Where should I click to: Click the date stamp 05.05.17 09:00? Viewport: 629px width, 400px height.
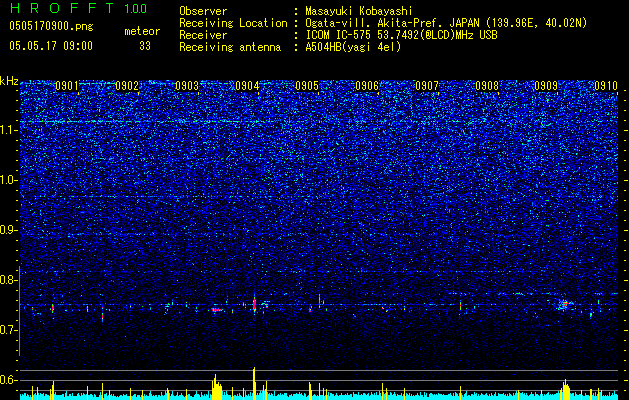tap(51, 46)
